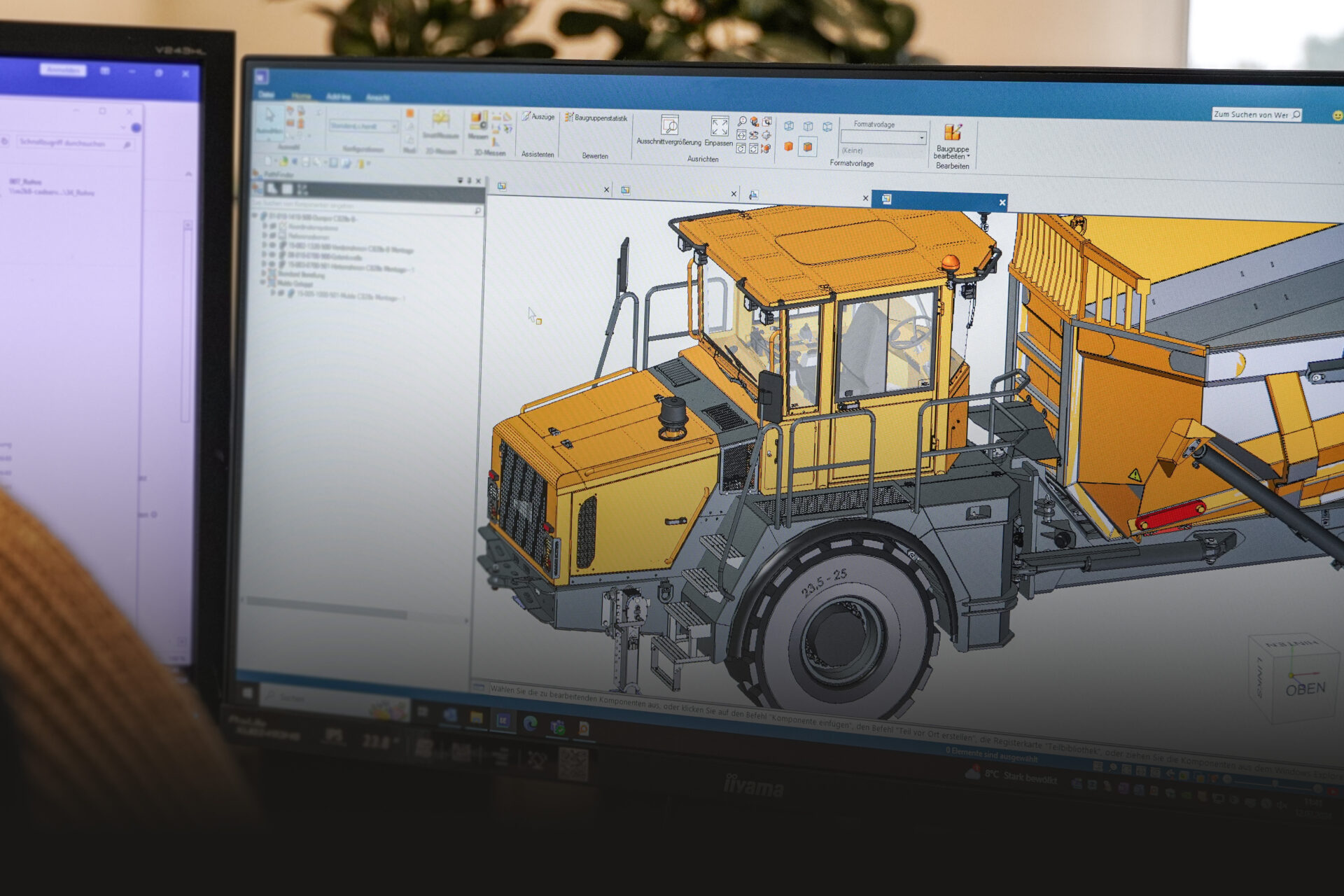Click second PathFinder dark toolbar icon
1344x896 pixels.
pos(287,189)
